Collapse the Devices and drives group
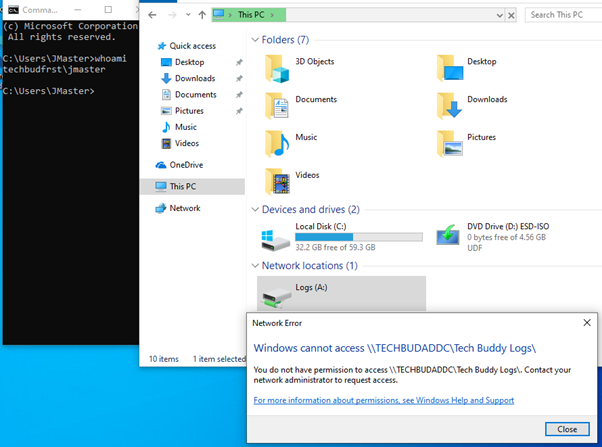The height and width of the screenshot is (447, 602). [x=254, y=210]
